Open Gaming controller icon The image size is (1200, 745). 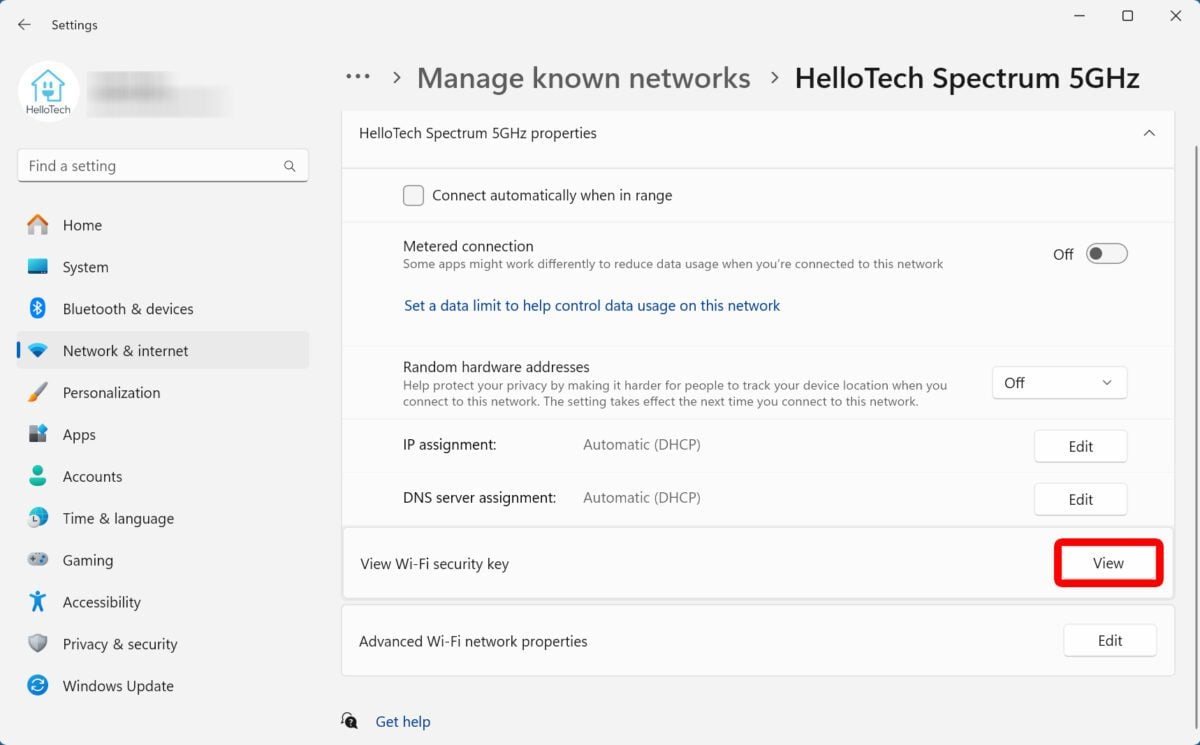38,560
